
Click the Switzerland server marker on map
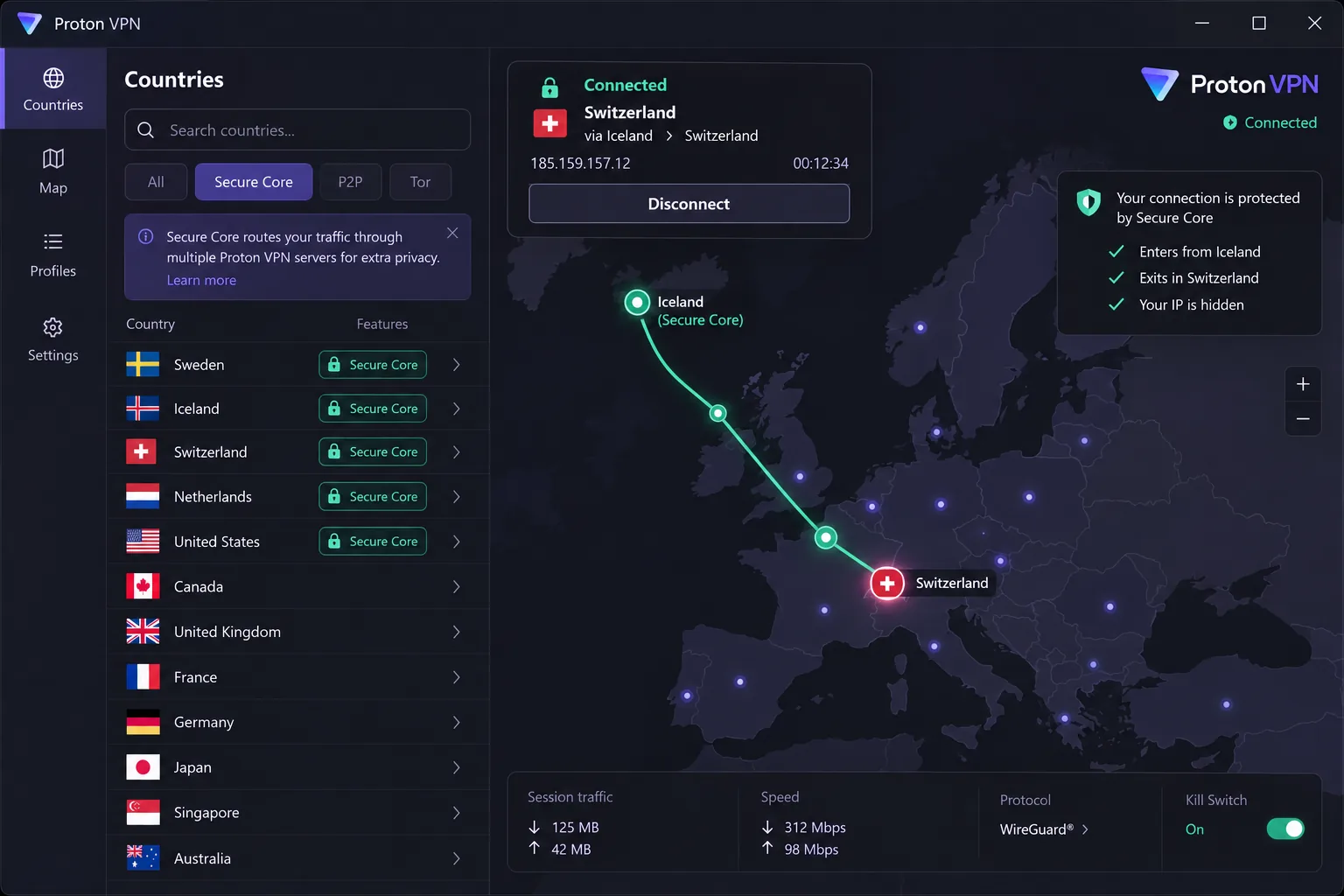point(887,583)
